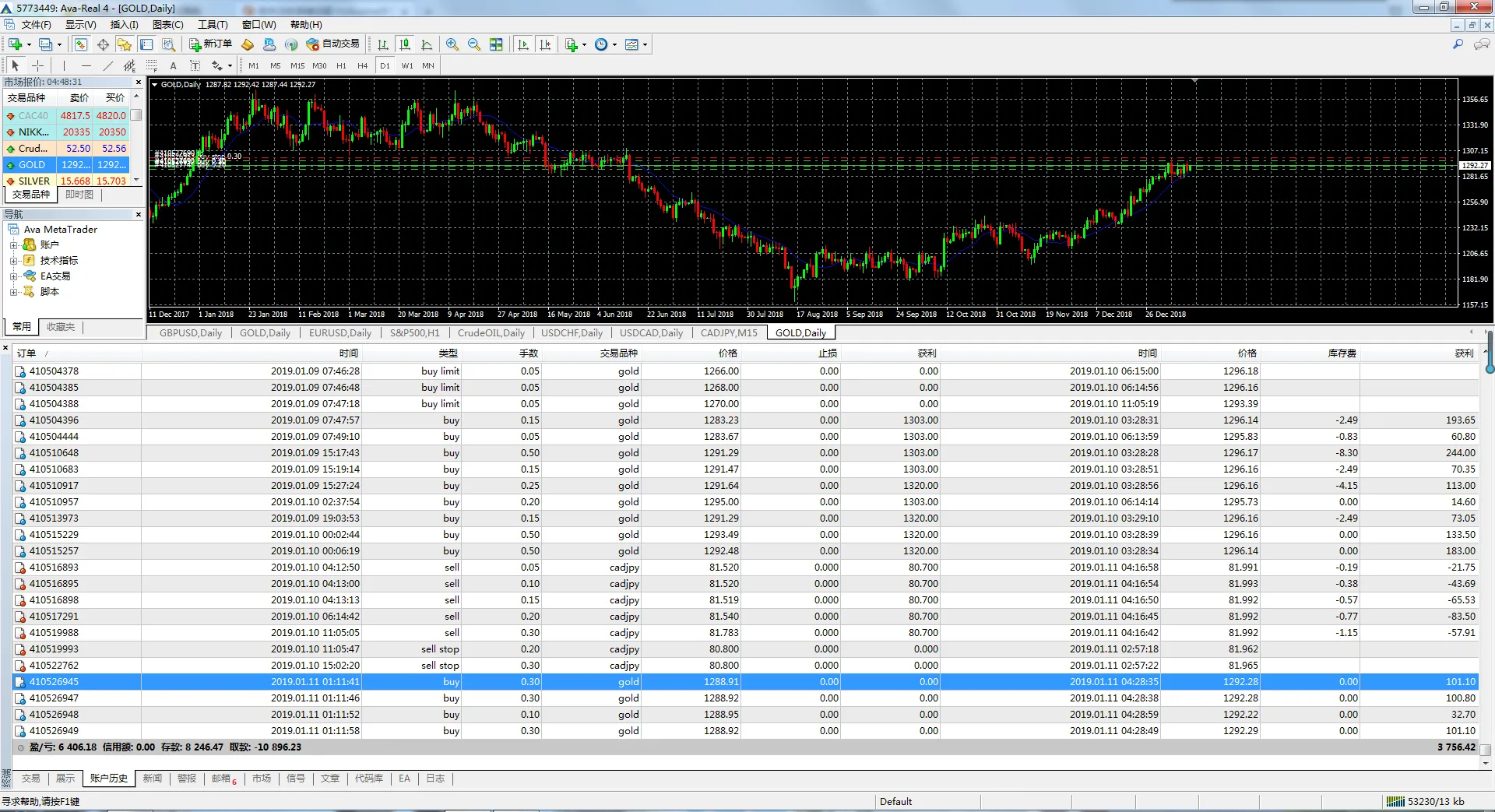The height and width of the screenshot is (812, 1495).
Task: Click the 新订单 new order button
Action: (x=211, y=44)
